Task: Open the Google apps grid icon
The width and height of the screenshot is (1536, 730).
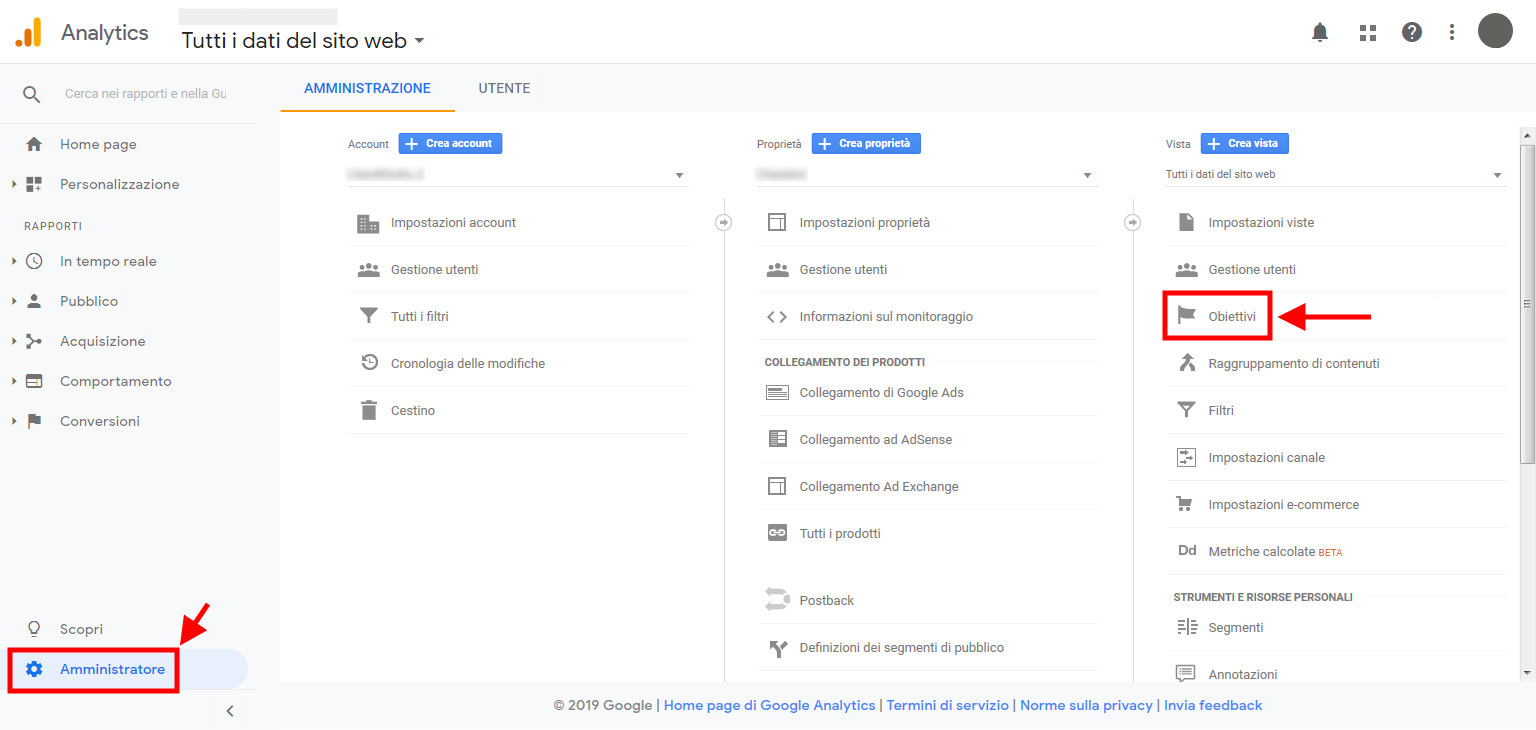Action: point(1368,32)
